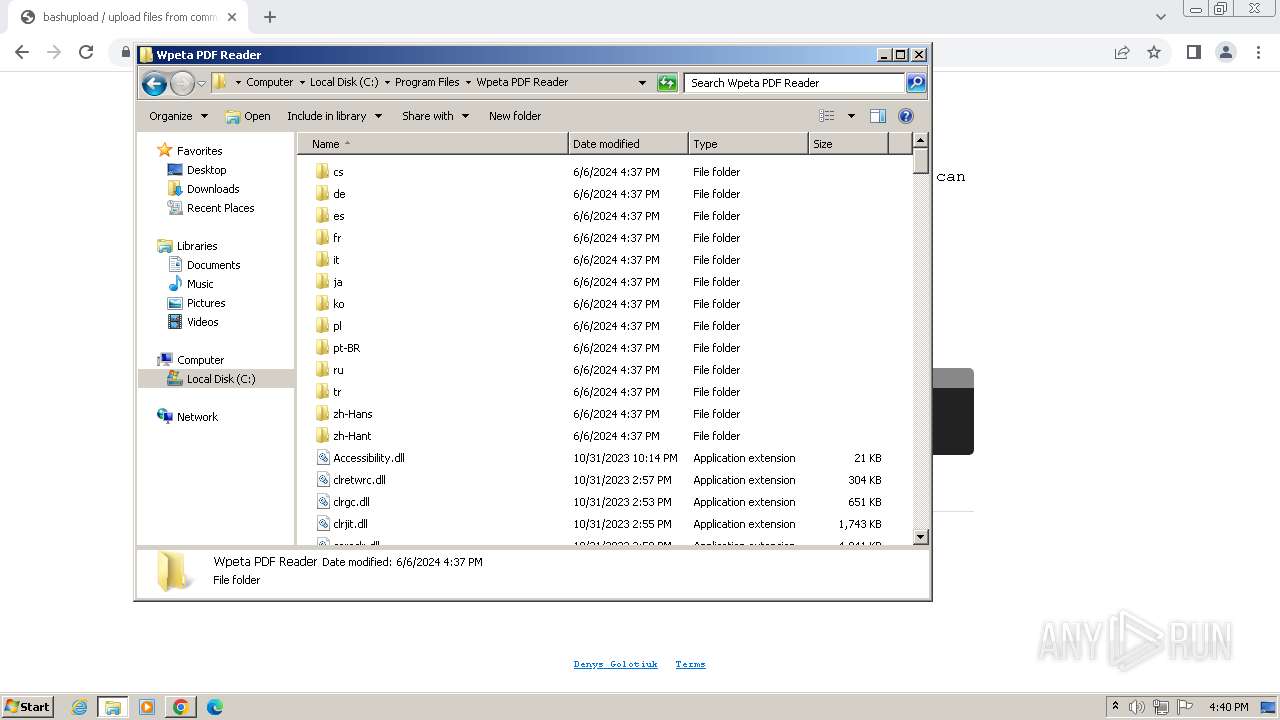
Task: Select Desktop under Favorites
Action: click(206, 170)
